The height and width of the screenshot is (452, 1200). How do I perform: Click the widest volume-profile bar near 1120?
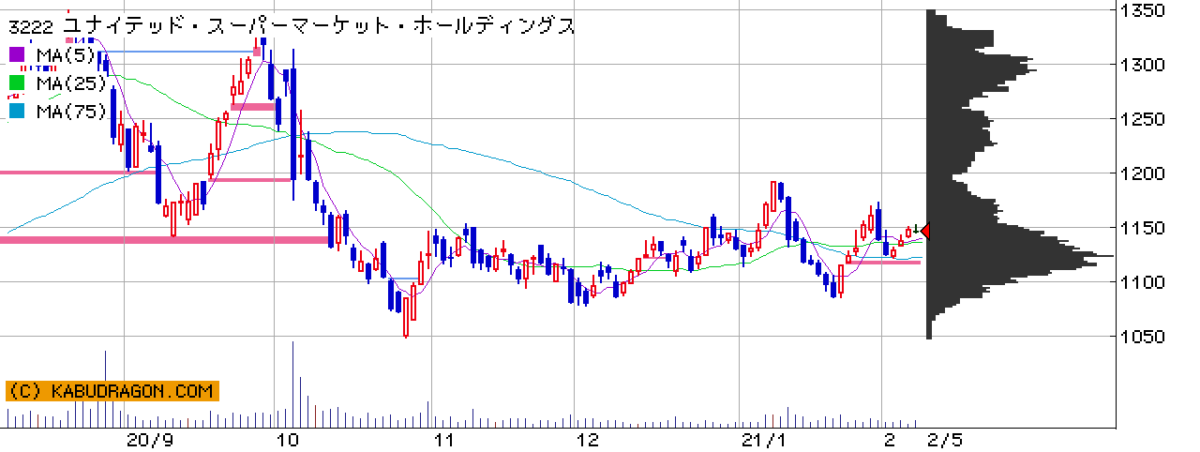tap(1021, 256)
